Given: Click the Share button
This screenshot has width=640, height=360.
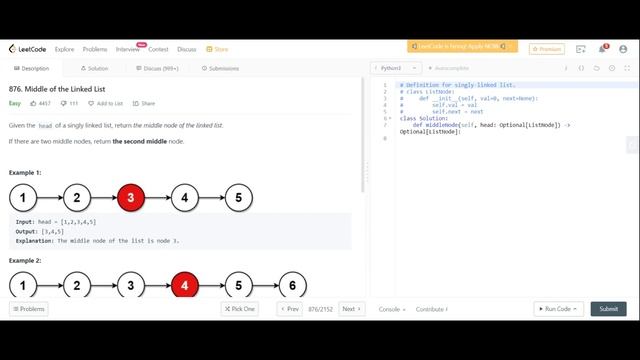Looking at the screenshot, I should point(144,103).
